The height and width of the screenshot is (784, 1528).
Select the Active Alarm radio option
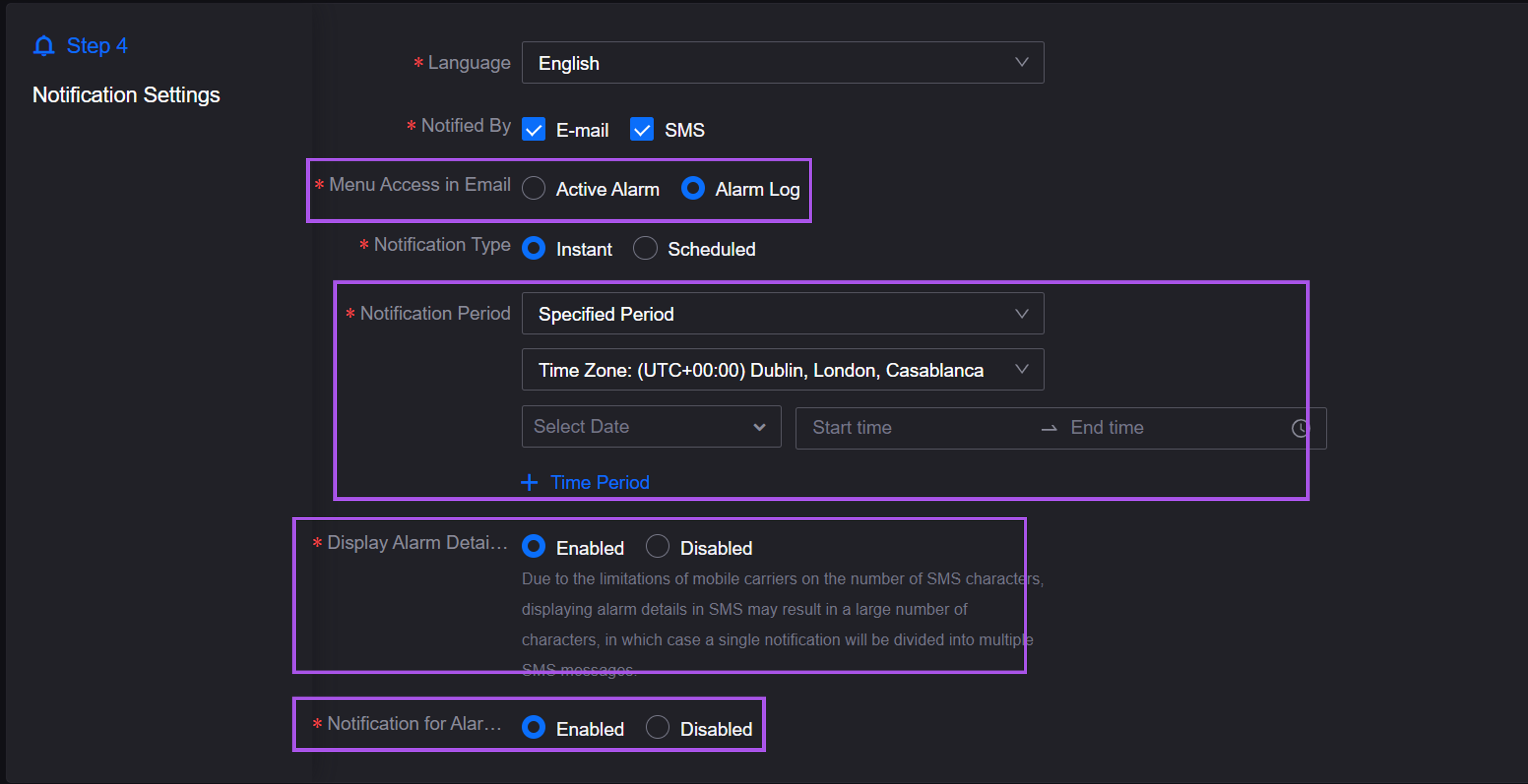[x=534, y=188]
